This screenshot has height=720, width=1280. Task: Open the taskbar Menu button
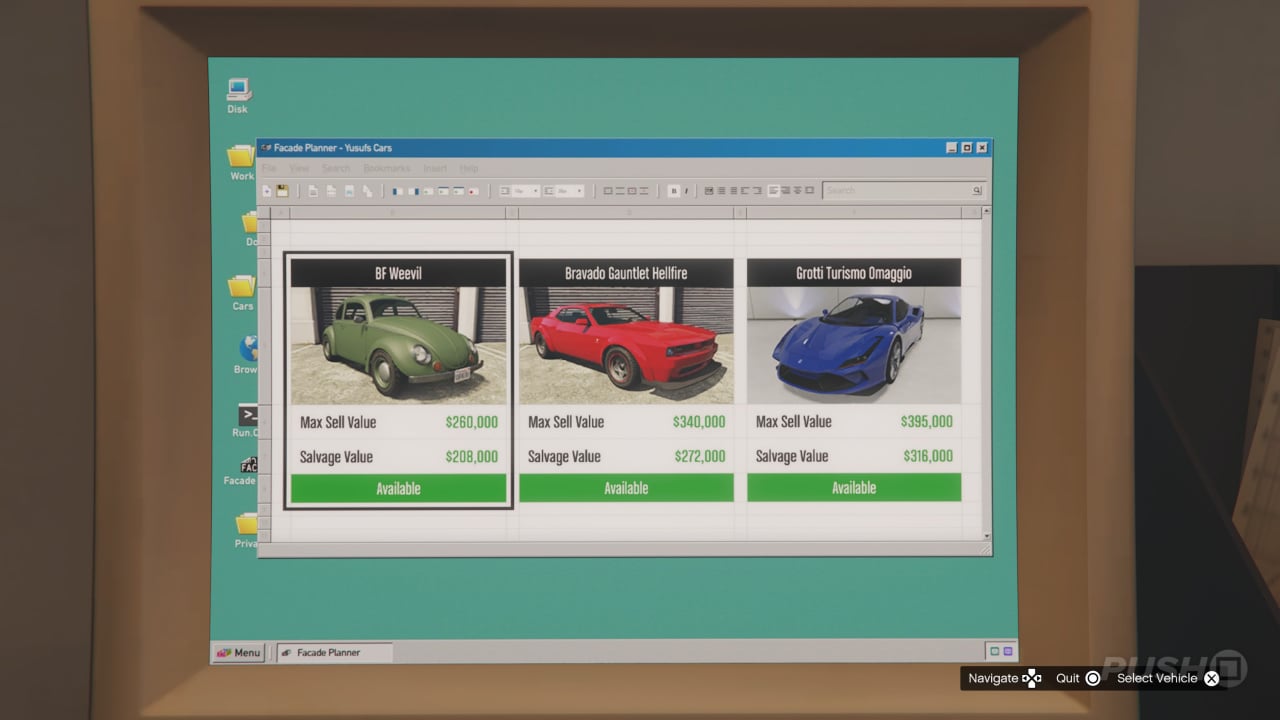pyautogui.click(x=239, y=653)
